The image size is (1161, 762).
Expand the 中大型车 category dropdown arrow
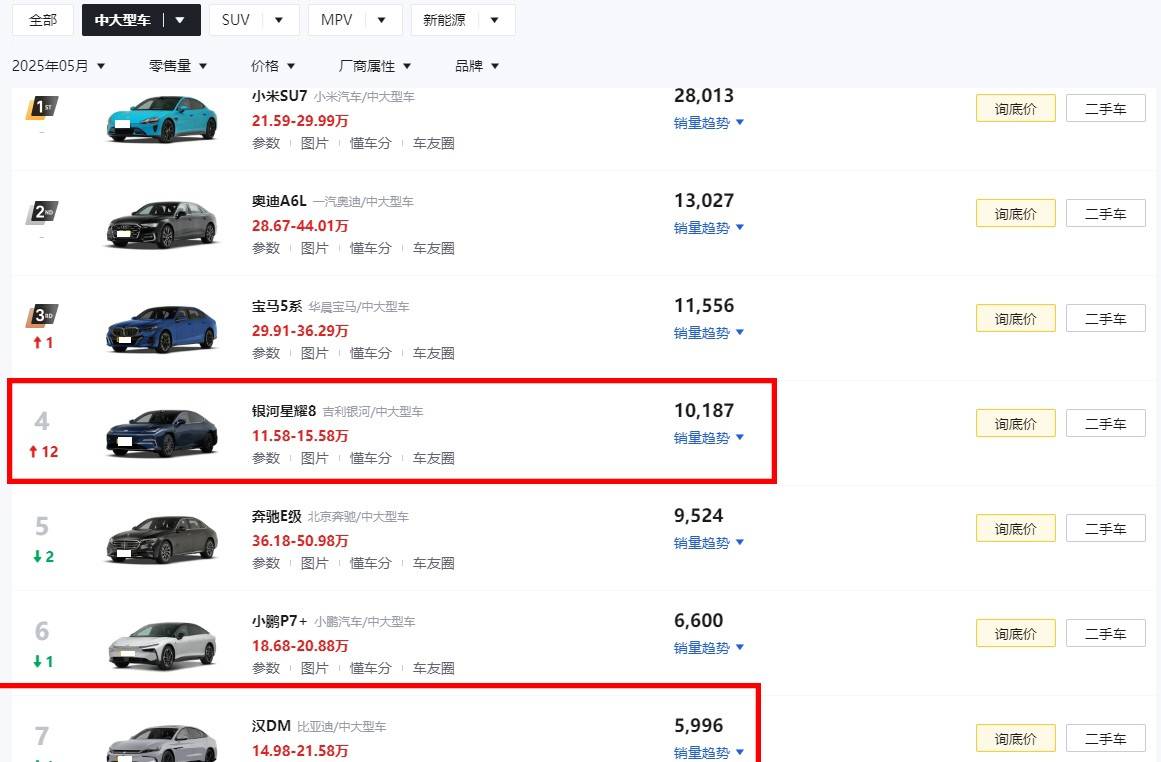pos(180,20)
